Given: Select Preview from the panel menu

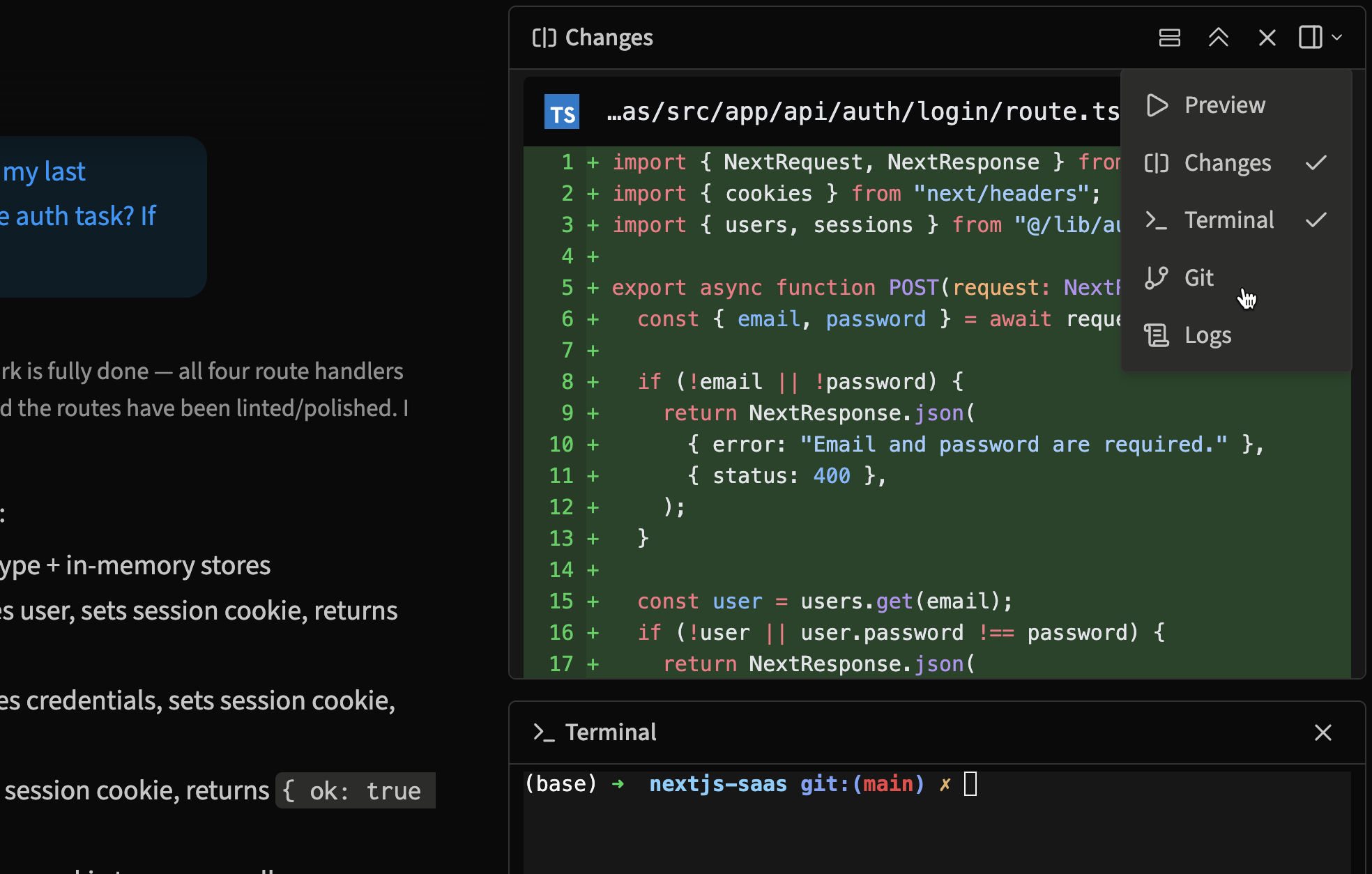Looking at the screenshot, I should (x=1236, y=105).
